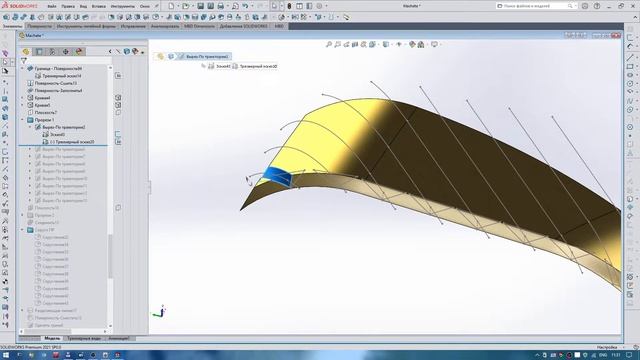This screenshot has width=640, height=360.
Task: Open the ConfigurationManager tab icon
Action: (x=52, y=52)
